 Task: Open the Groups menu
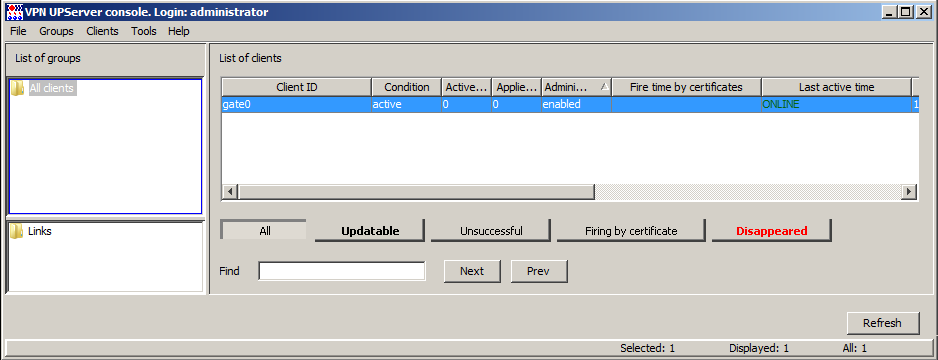tap(56, 31)
